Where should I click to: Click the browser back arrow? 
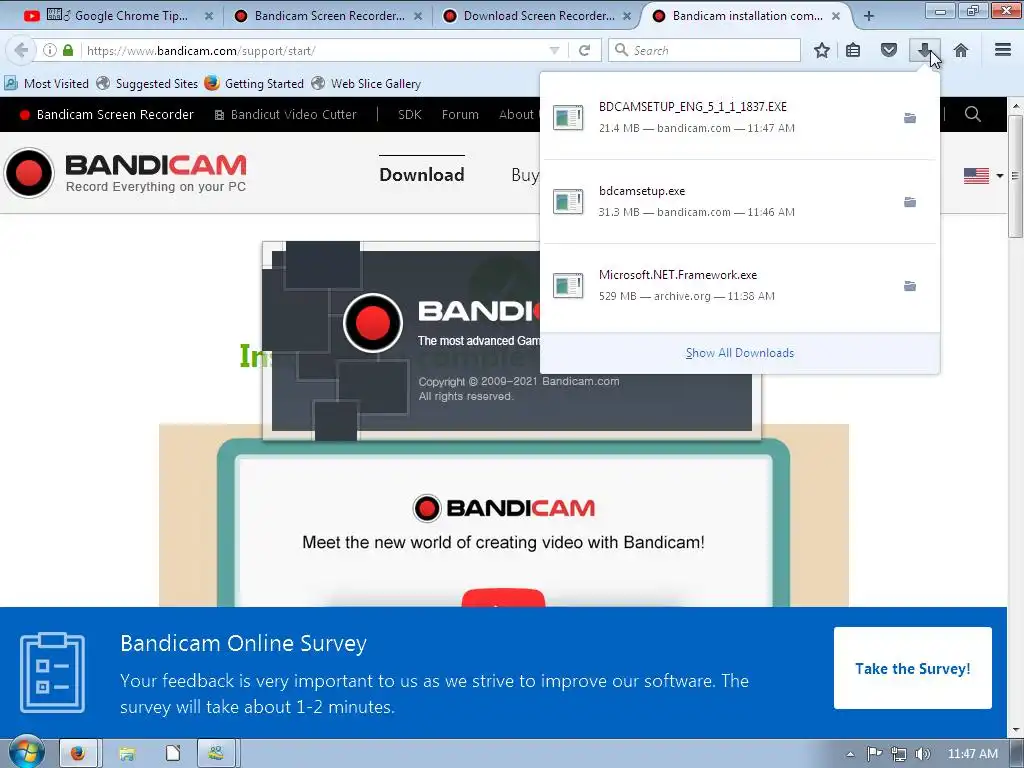(21, 50)
